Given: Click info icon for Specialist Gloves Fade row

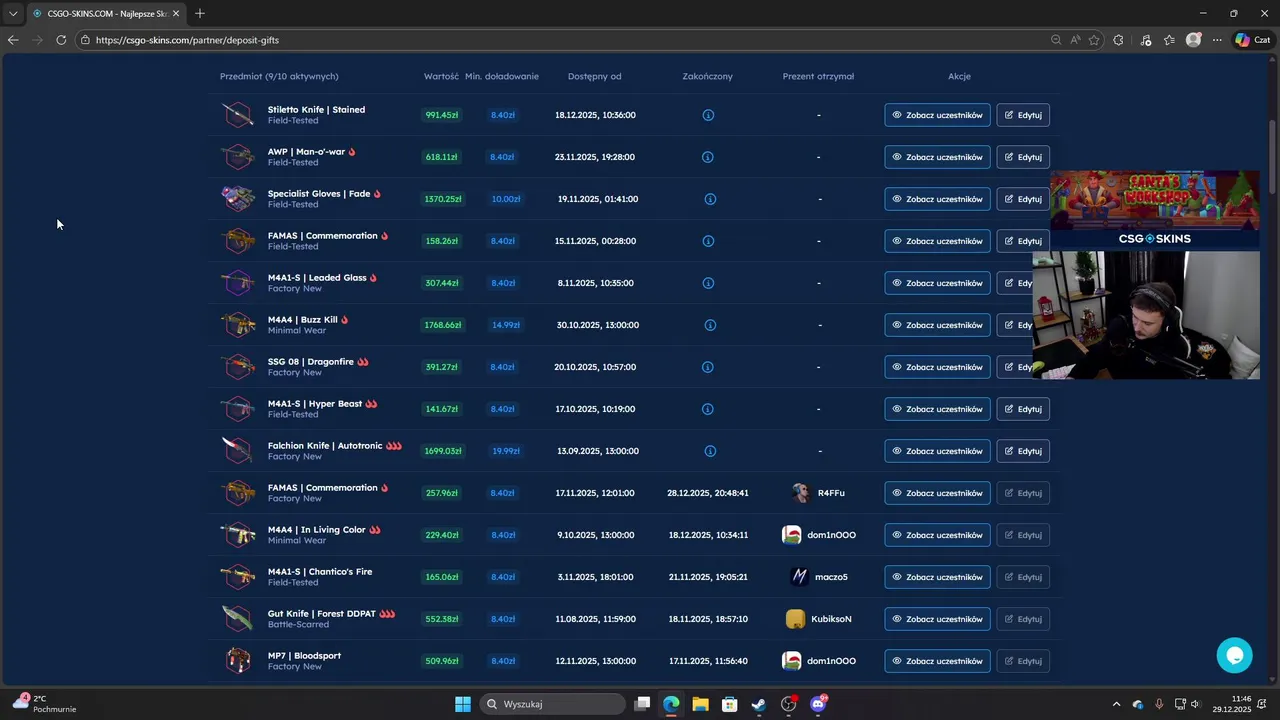Looking at the screenshot, I should tap(710, 199).
